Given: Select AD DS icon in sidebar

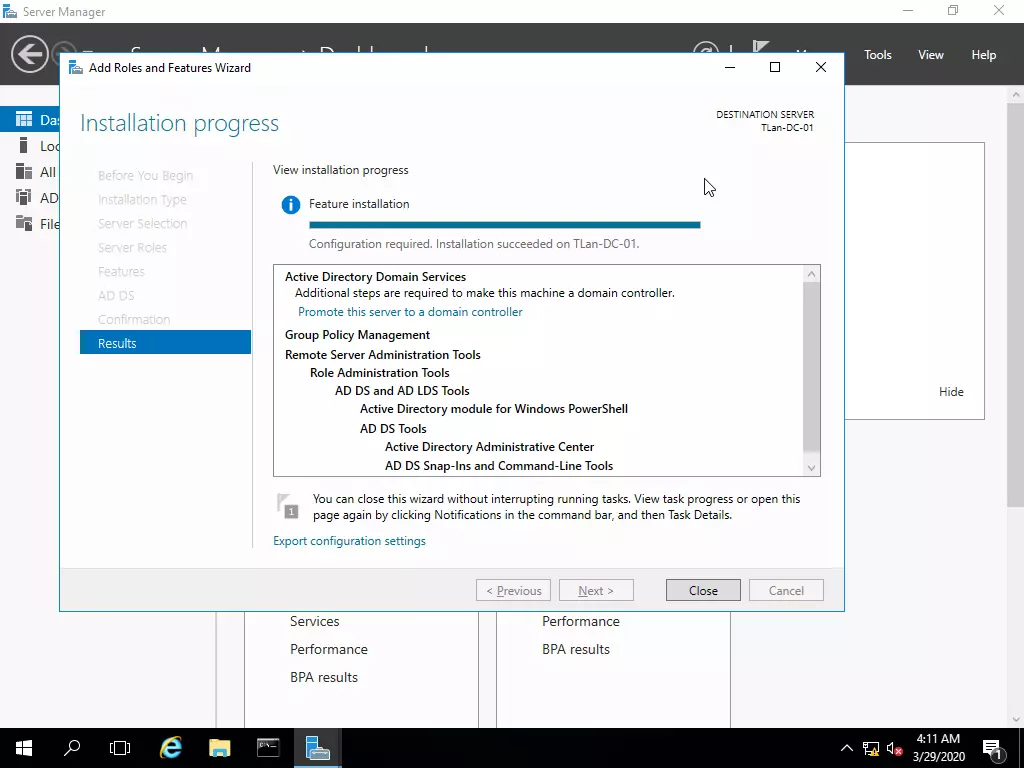Looking at the screenshot, I should tap(24, 197).
